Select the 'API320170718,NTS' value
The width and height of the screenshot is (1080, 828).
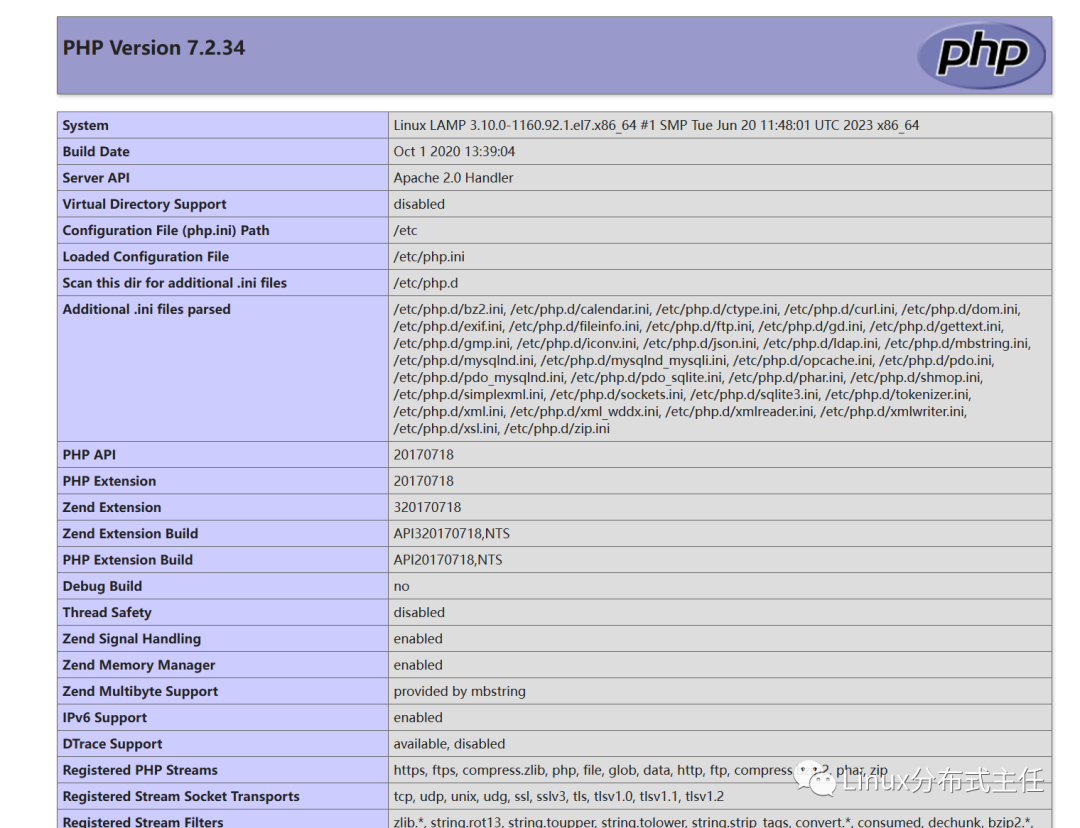[x=451, y=533]
